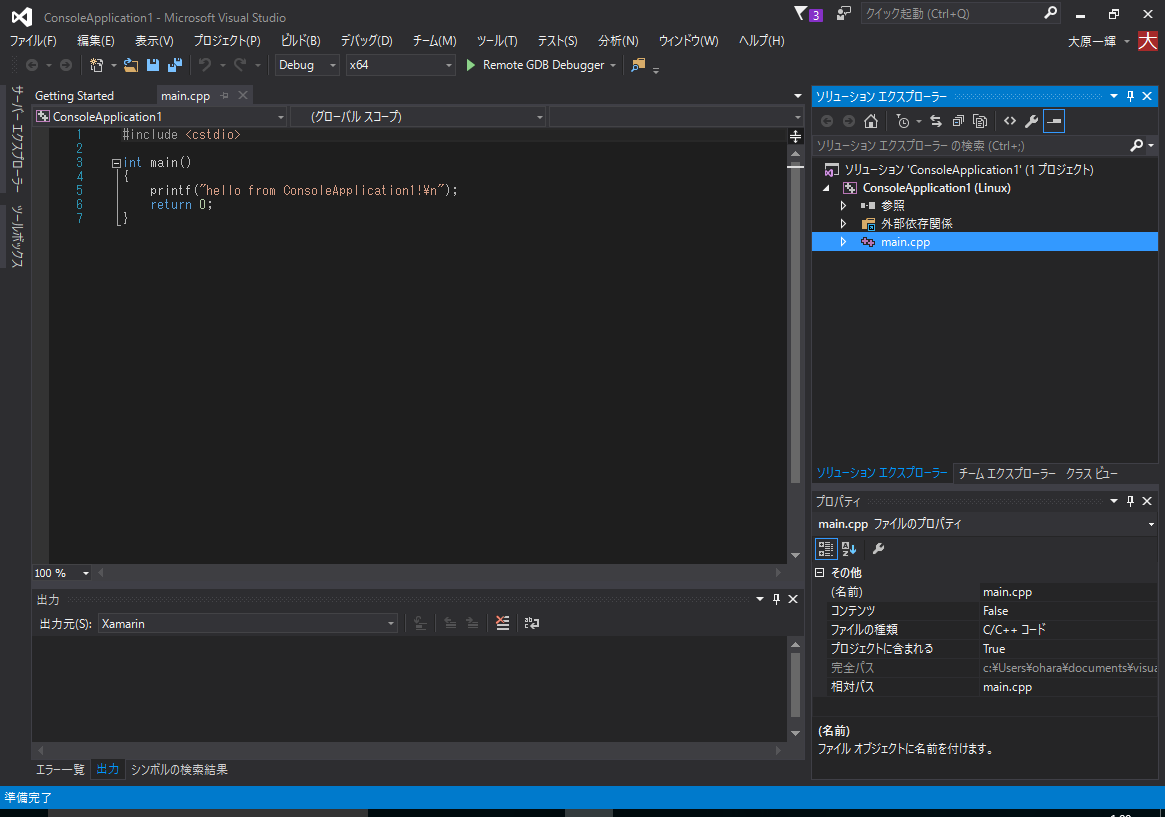Click the Solution Explorer search magnifier icon

tap(1137, 146)
